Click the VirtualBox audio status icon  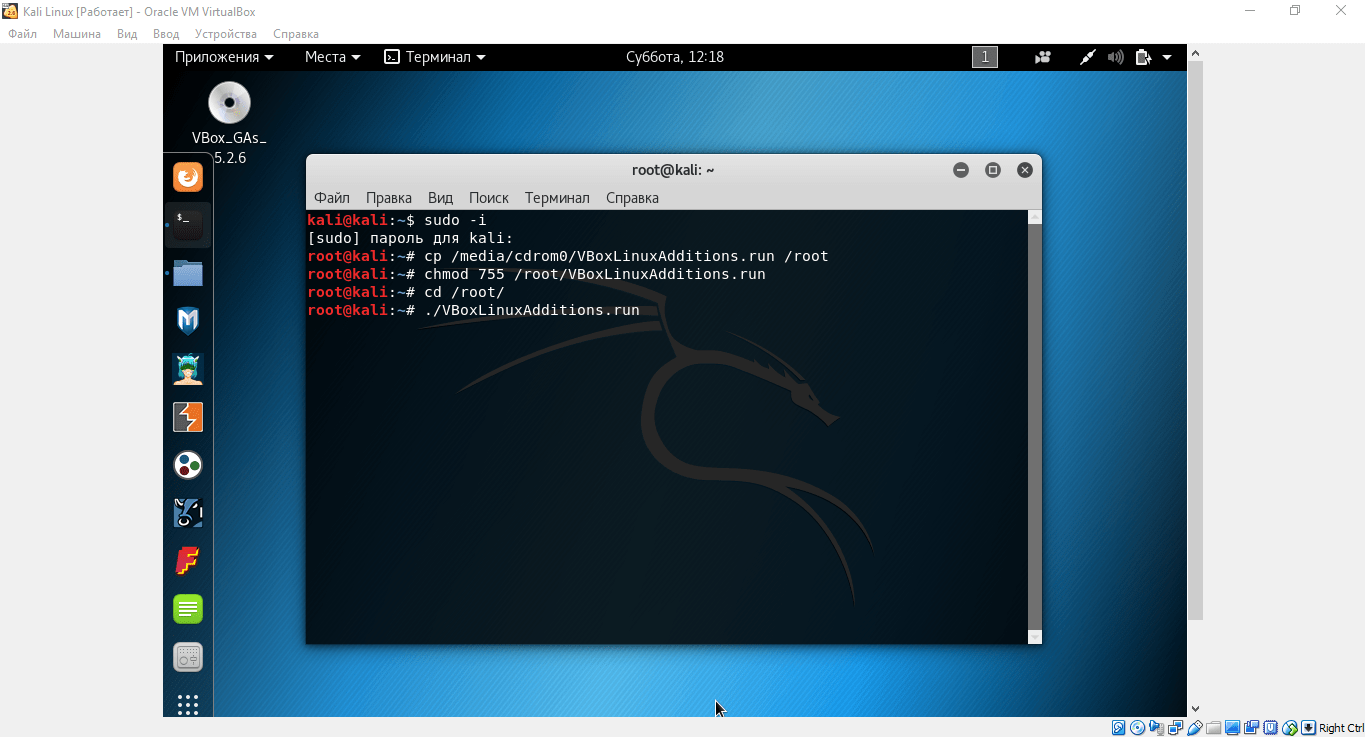pyautogui.click(x=1156, y=728)
